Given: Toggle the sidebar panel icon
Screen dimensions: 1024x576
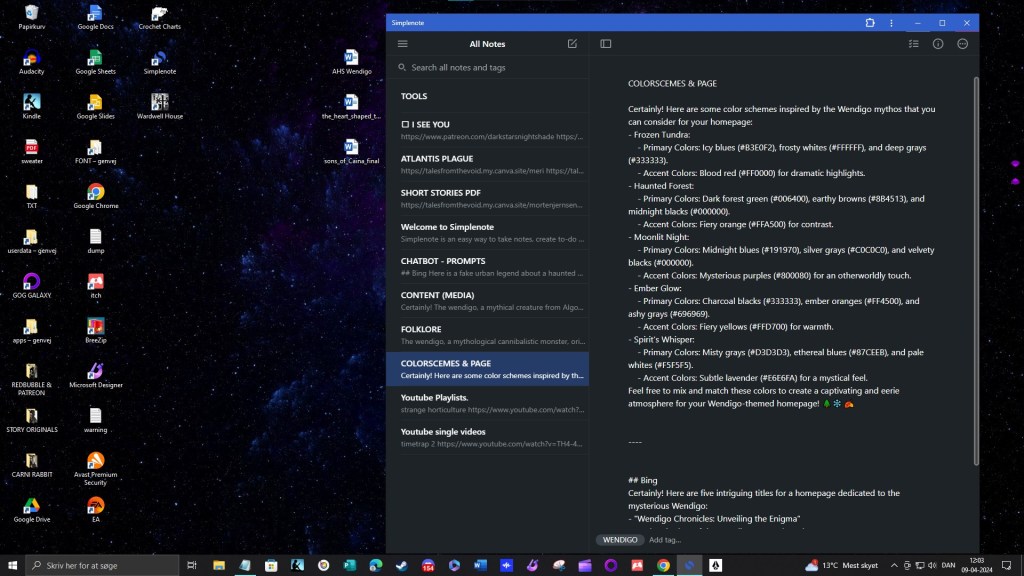Looking at the screenshot, I should [606, 44].
